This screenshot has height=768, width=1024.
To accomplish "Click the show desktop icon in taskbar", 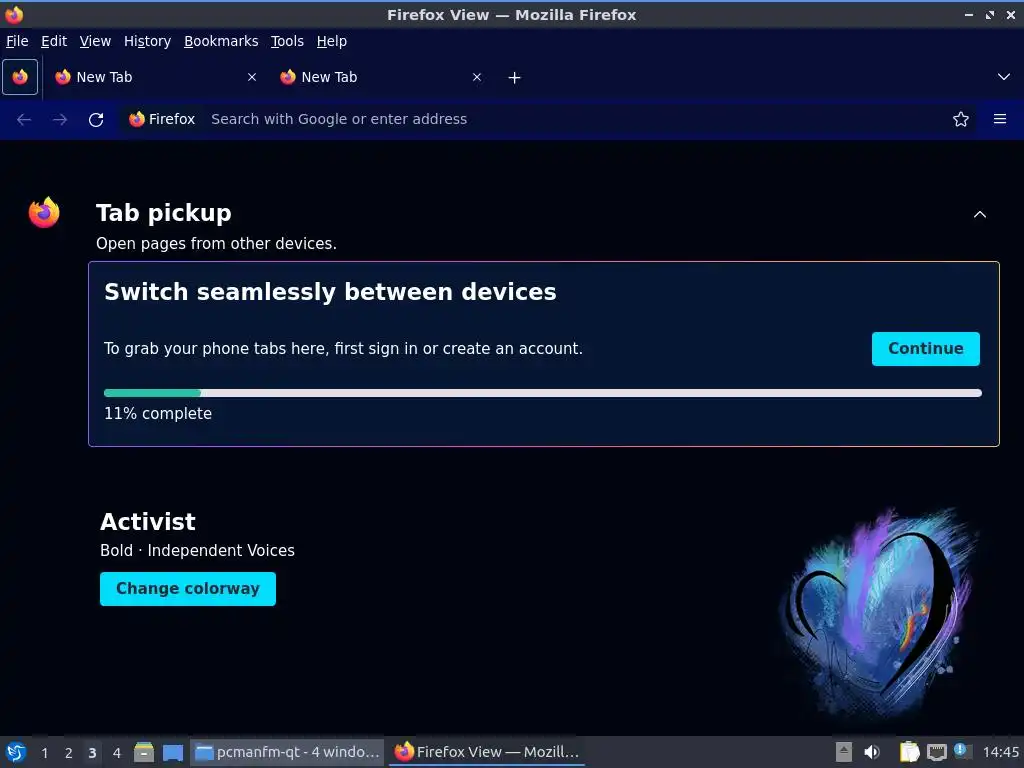I will (x=173, y=752).
